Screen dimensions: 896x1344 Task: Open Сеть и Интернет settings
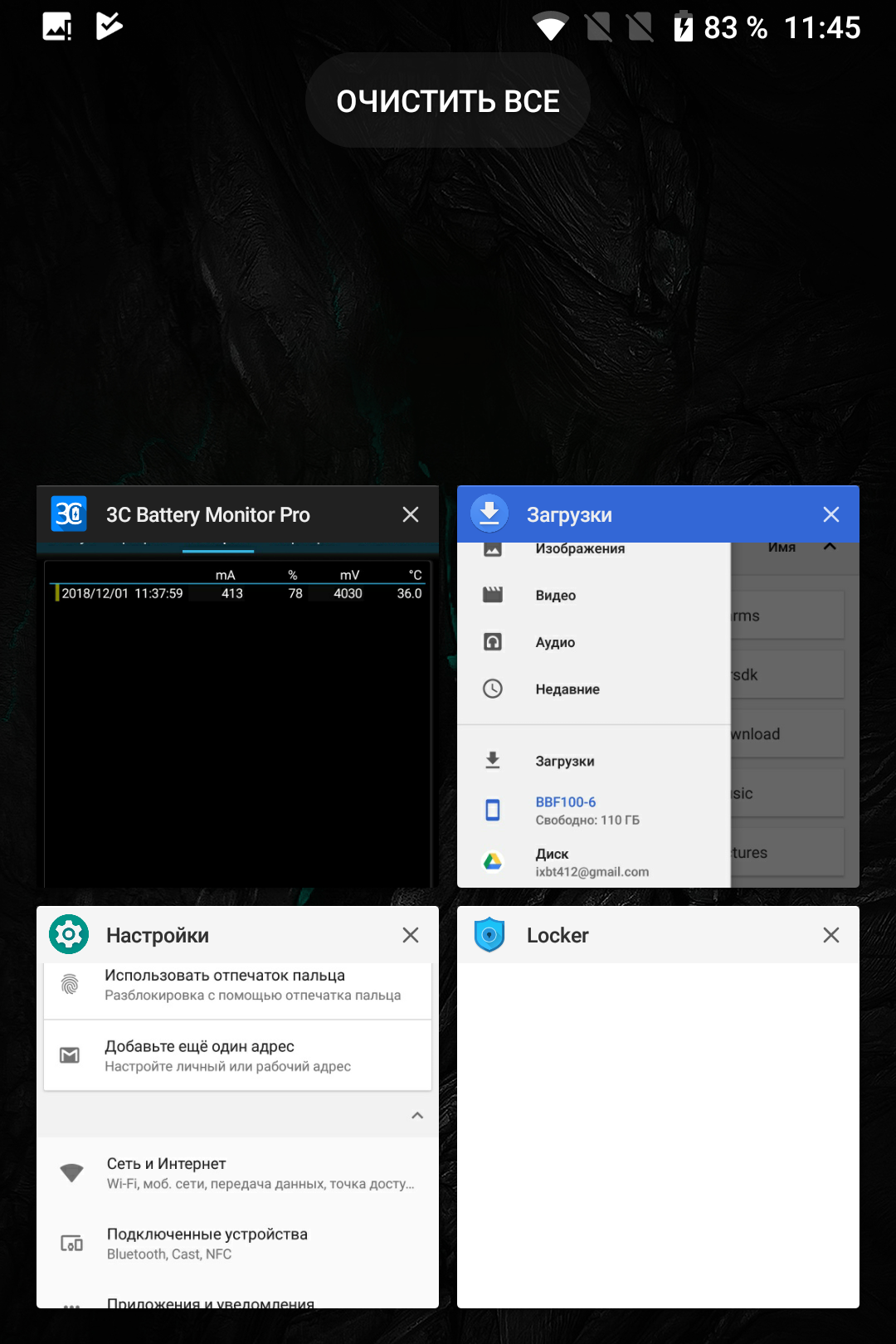click(237, 1173)
